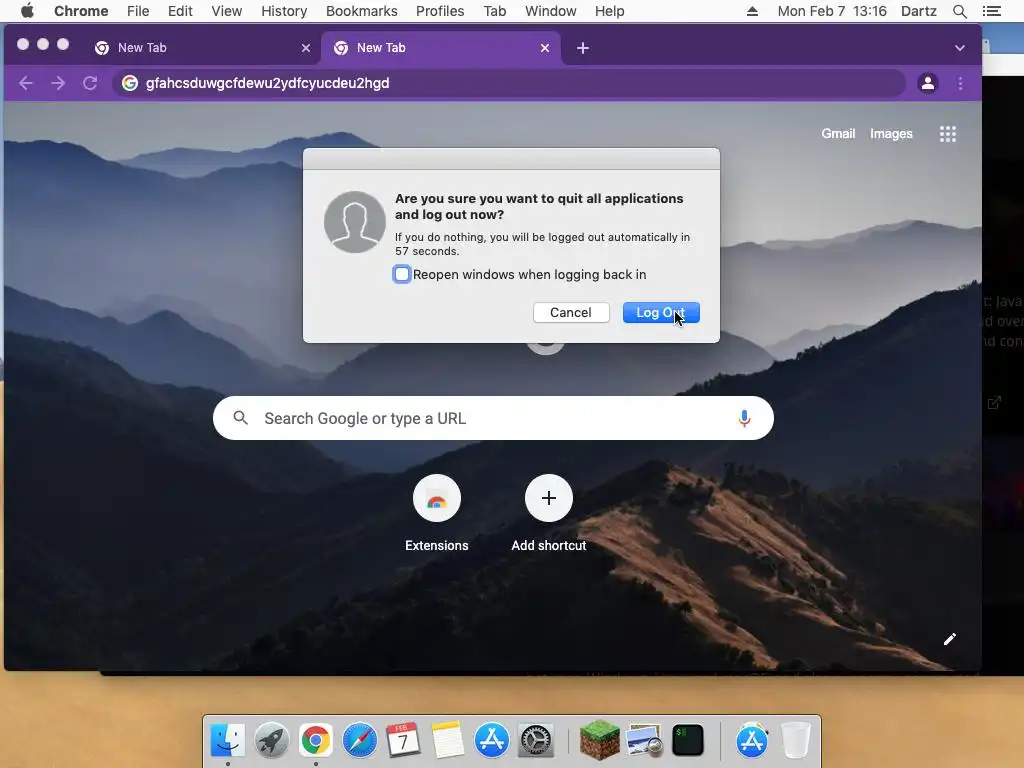Open the Tab menu
The height and width of the screenshot is (768, 1024).
click(495, 11)
